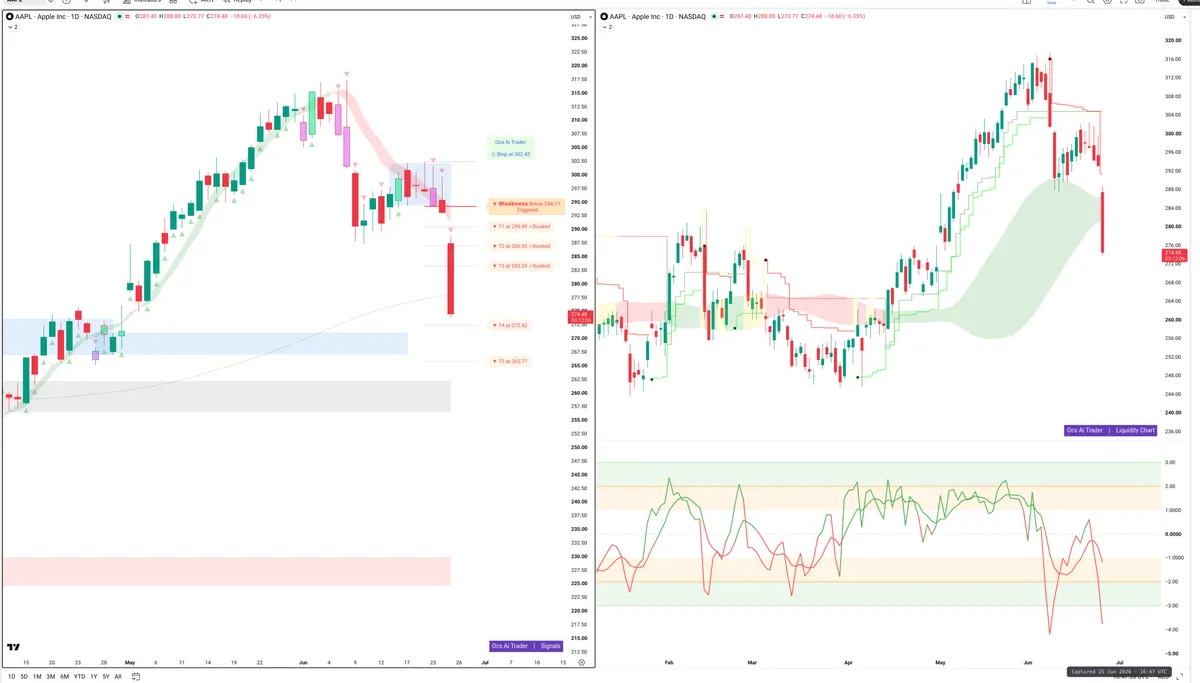Select the 3M time range
The image size is (1200, 683).
point(51,677)
